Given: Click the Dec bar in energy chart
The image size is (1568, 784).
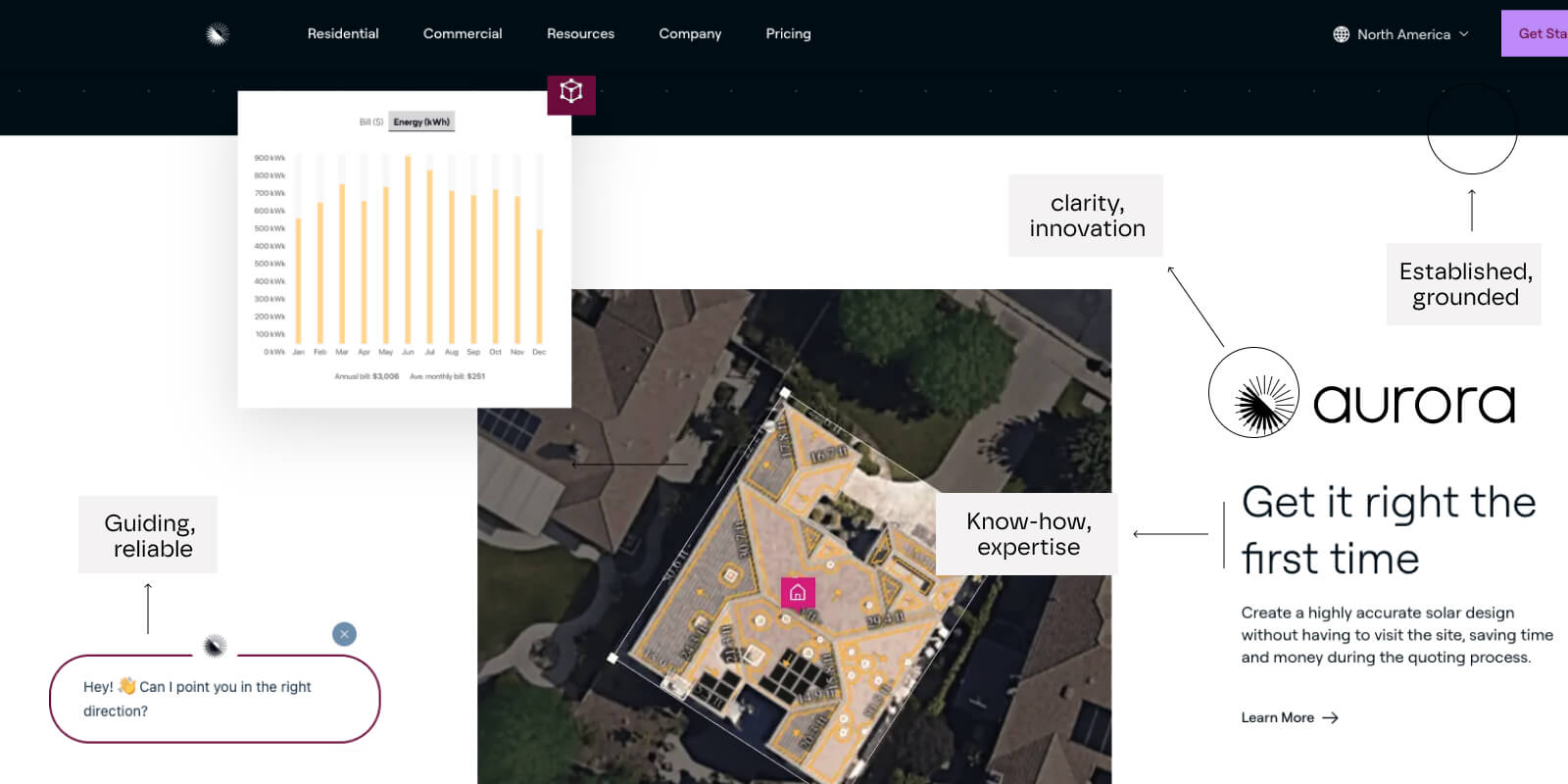Looking at the screenshot, I should tap(539, 285).
